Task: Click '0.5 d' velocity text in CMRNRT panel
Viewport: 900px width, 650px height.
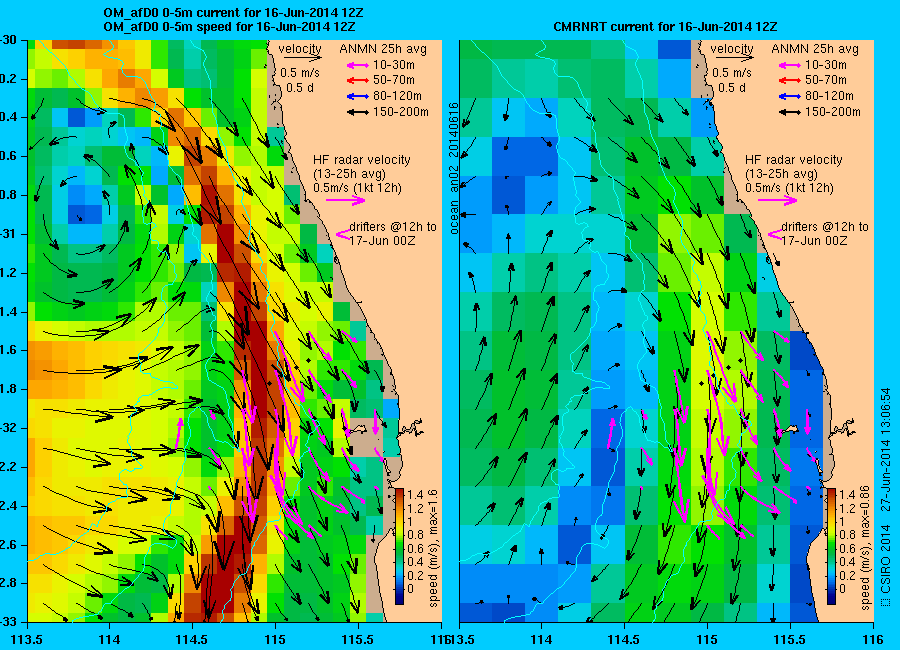Action: pos(732,88)
